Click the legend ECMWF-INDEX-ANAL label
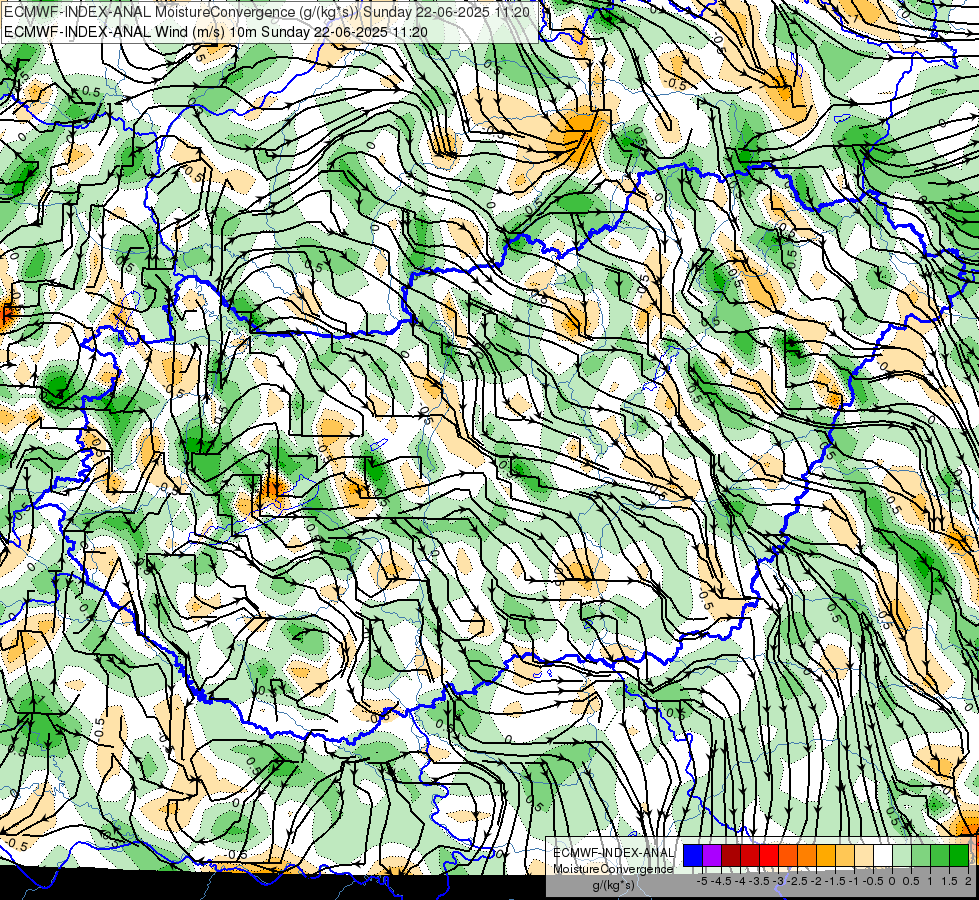This screenshot has height=900, width=979. 614,853
